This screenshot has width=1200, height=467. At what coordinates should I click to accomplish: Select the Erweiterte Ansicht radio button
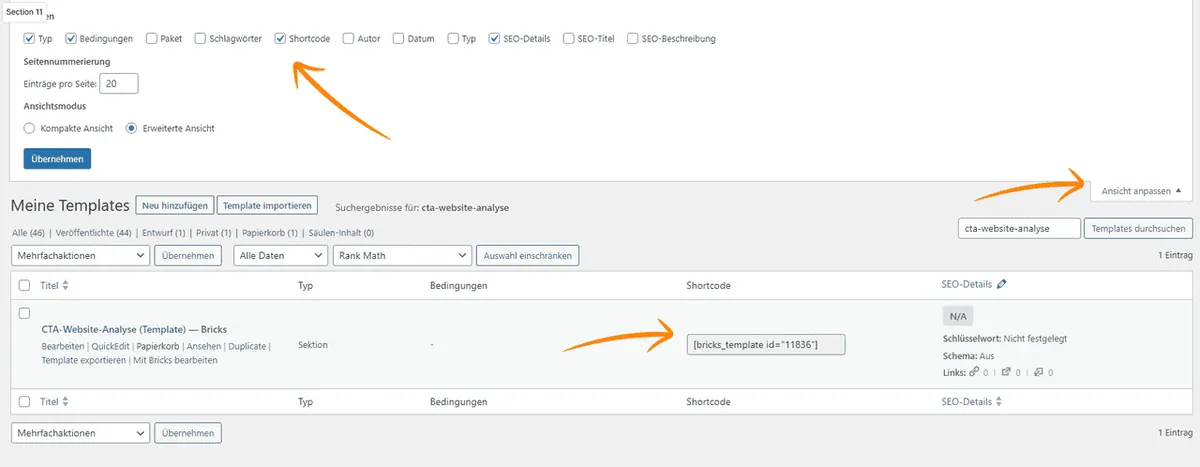click(x=131, y=128)
